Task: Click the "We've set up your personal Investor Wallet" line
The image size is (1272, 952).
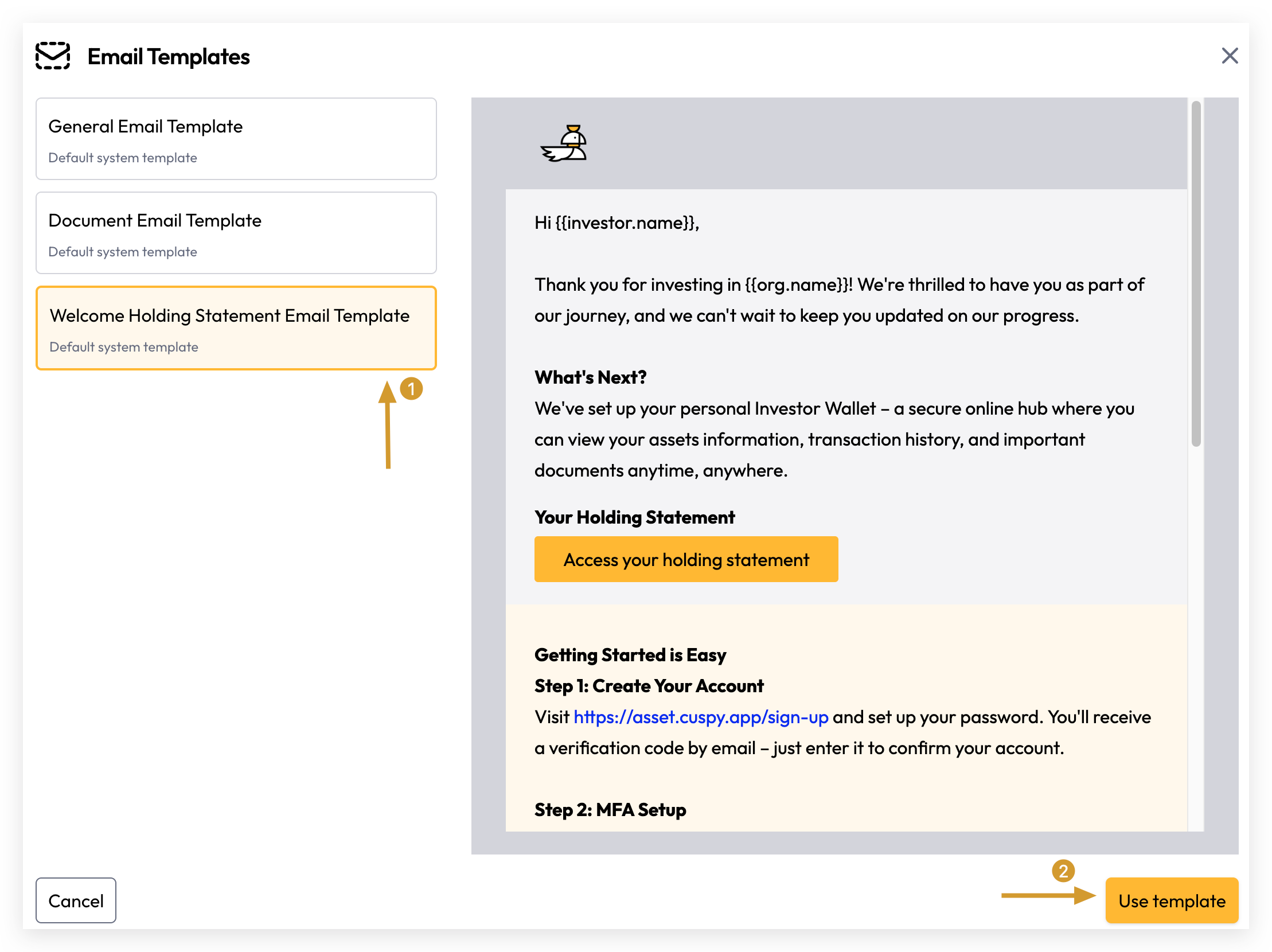Action: (834, 409)
